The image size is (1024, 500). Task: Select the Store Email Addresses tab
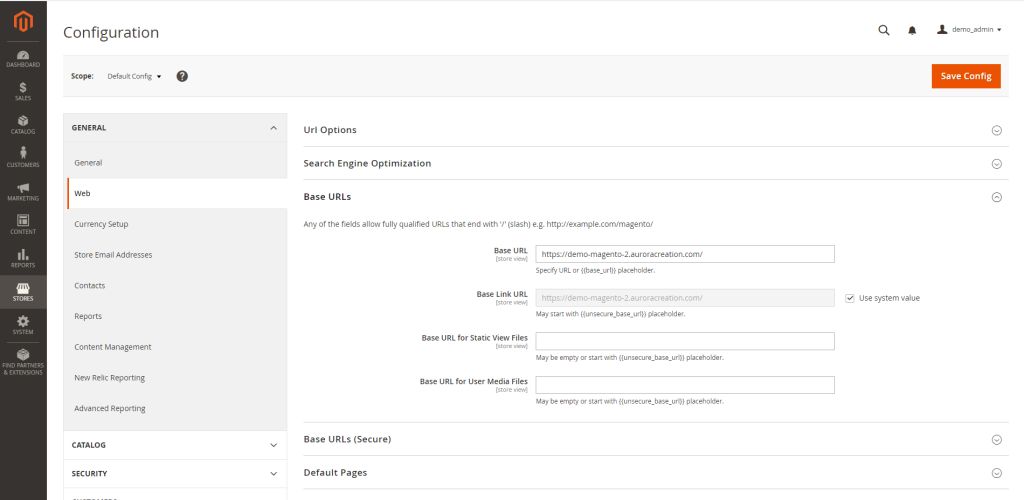pyautogui.click(x=176, y=255)
